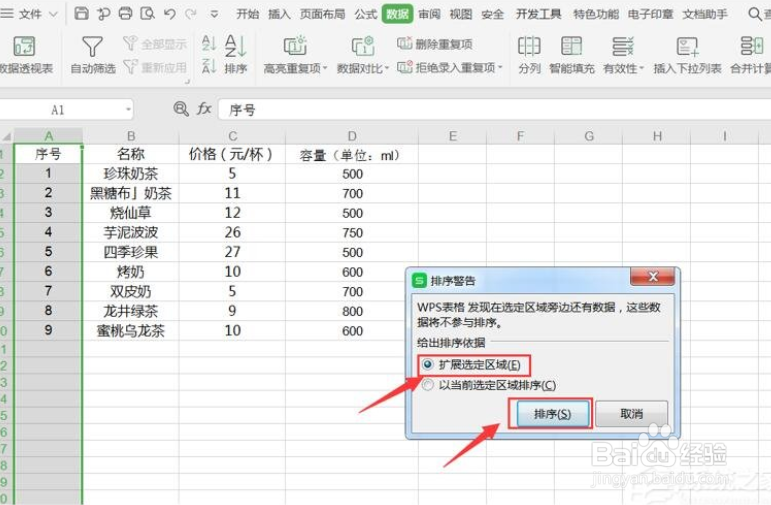Open the 数据透视表 pivot table tool

[25, 55]
